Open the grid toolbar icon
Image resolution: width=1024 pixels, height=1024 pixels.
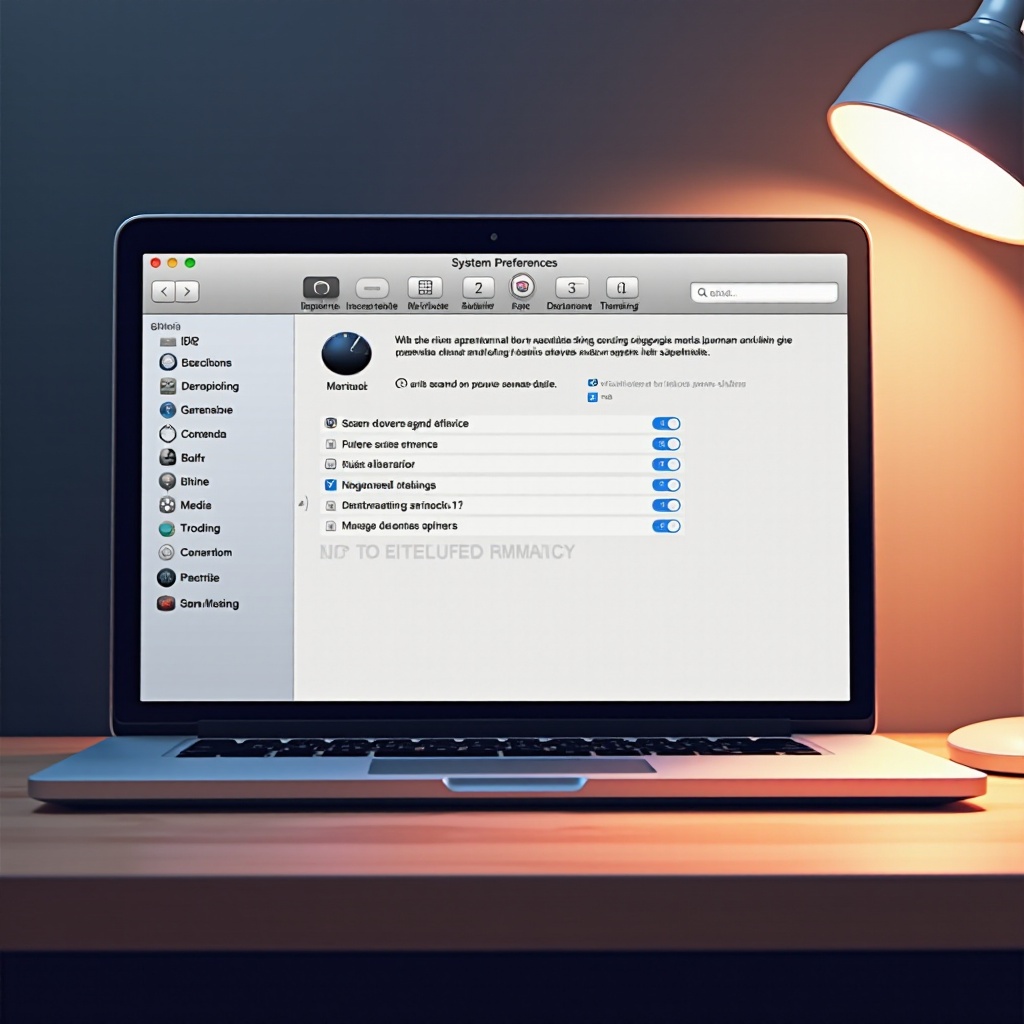click(x=425, y=287)
